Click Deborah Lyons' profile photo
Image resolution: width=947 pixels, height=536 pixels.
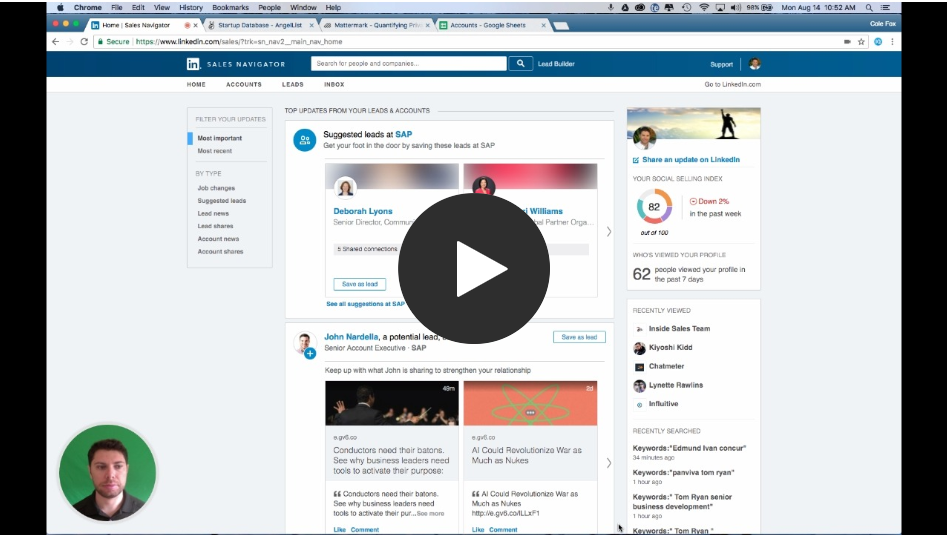point(345,187)
